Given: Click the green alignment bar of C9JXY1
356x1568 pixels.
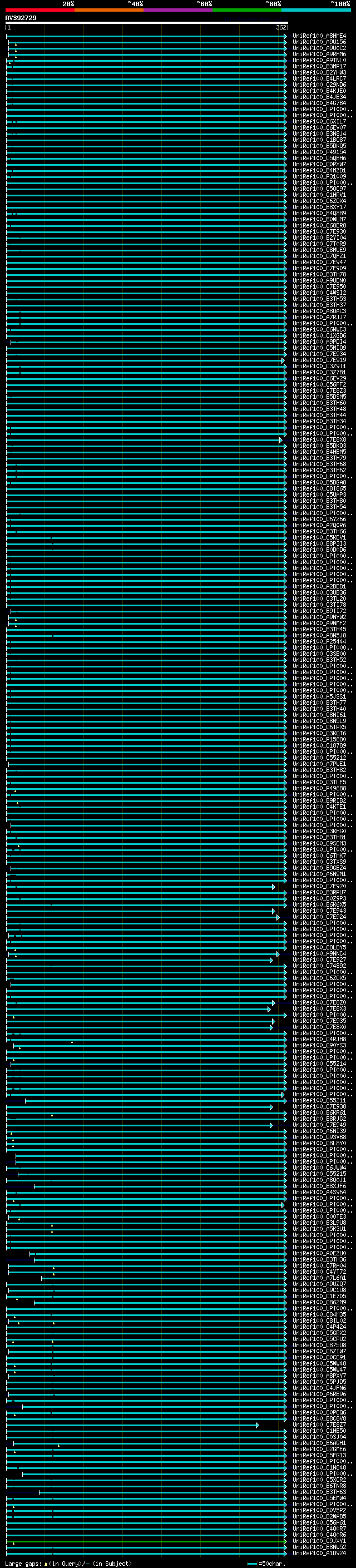Looking at the screenshot, I should click(145, 1541).
